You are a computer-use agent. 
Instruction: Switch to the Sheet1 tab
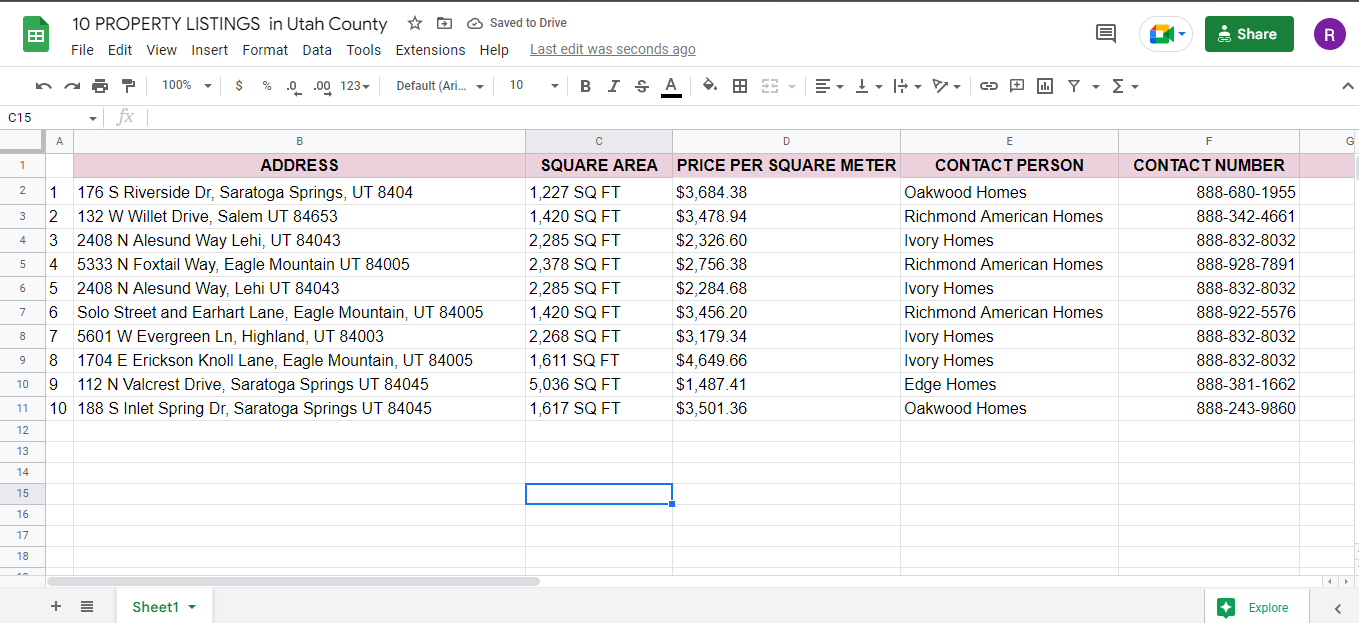coord(156,607)
